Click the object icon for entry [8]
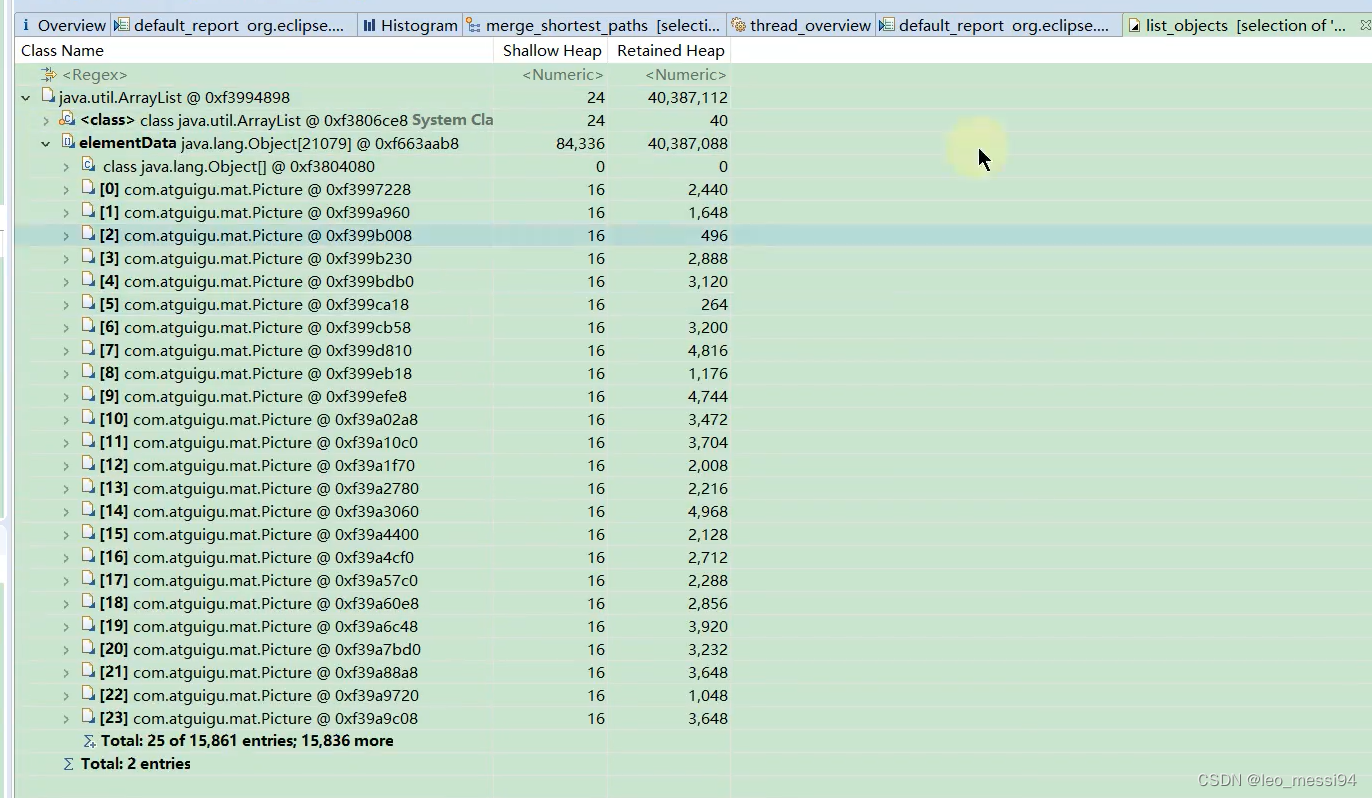Screen dimensions: 1372x798 [x=88, y=373]
